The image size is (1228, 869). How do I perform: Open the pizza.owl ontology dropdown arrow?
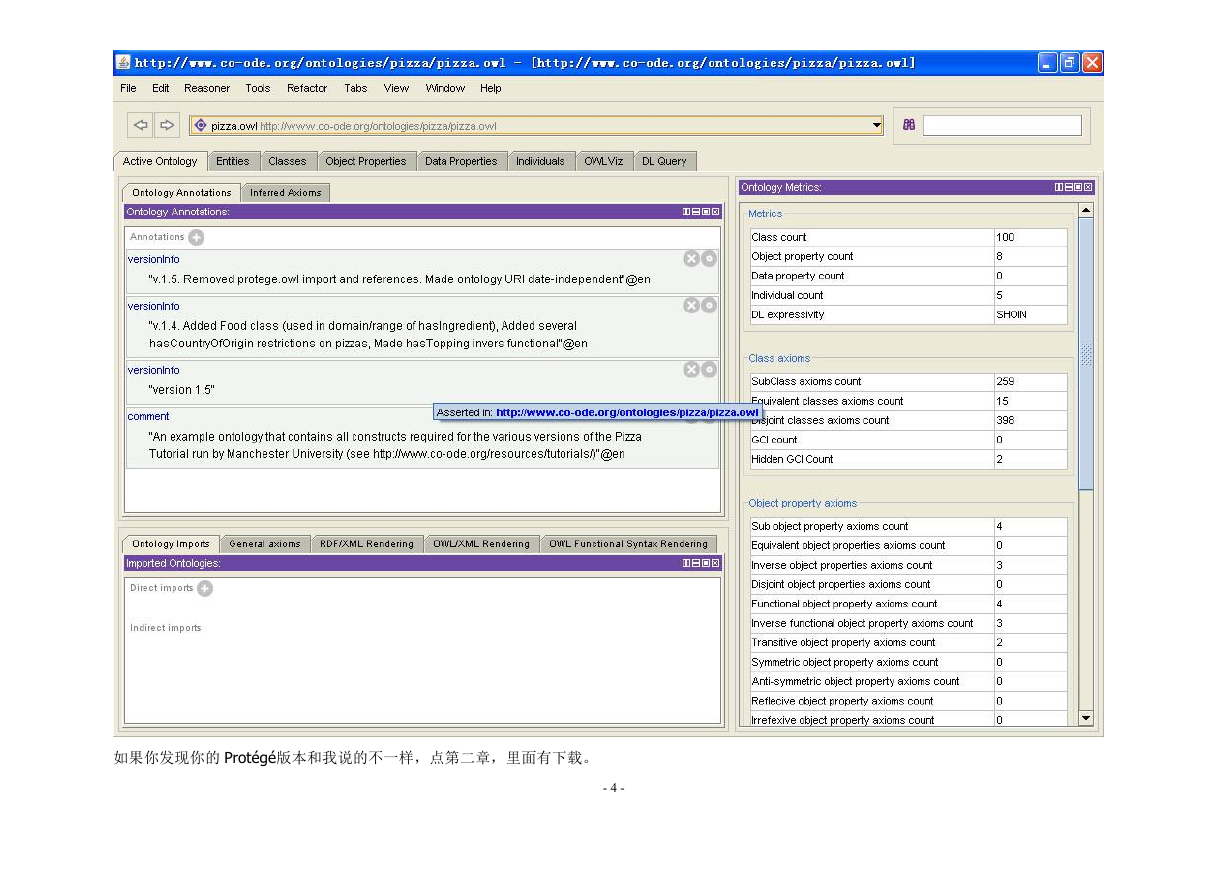point(877,126)
